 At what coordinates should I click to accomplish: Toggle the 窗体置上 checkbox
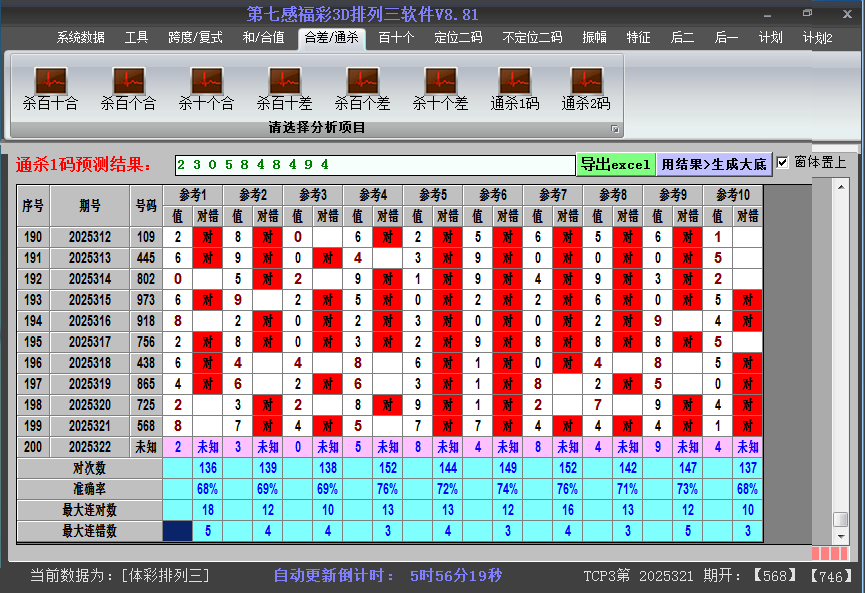click(x=783, y=163)
